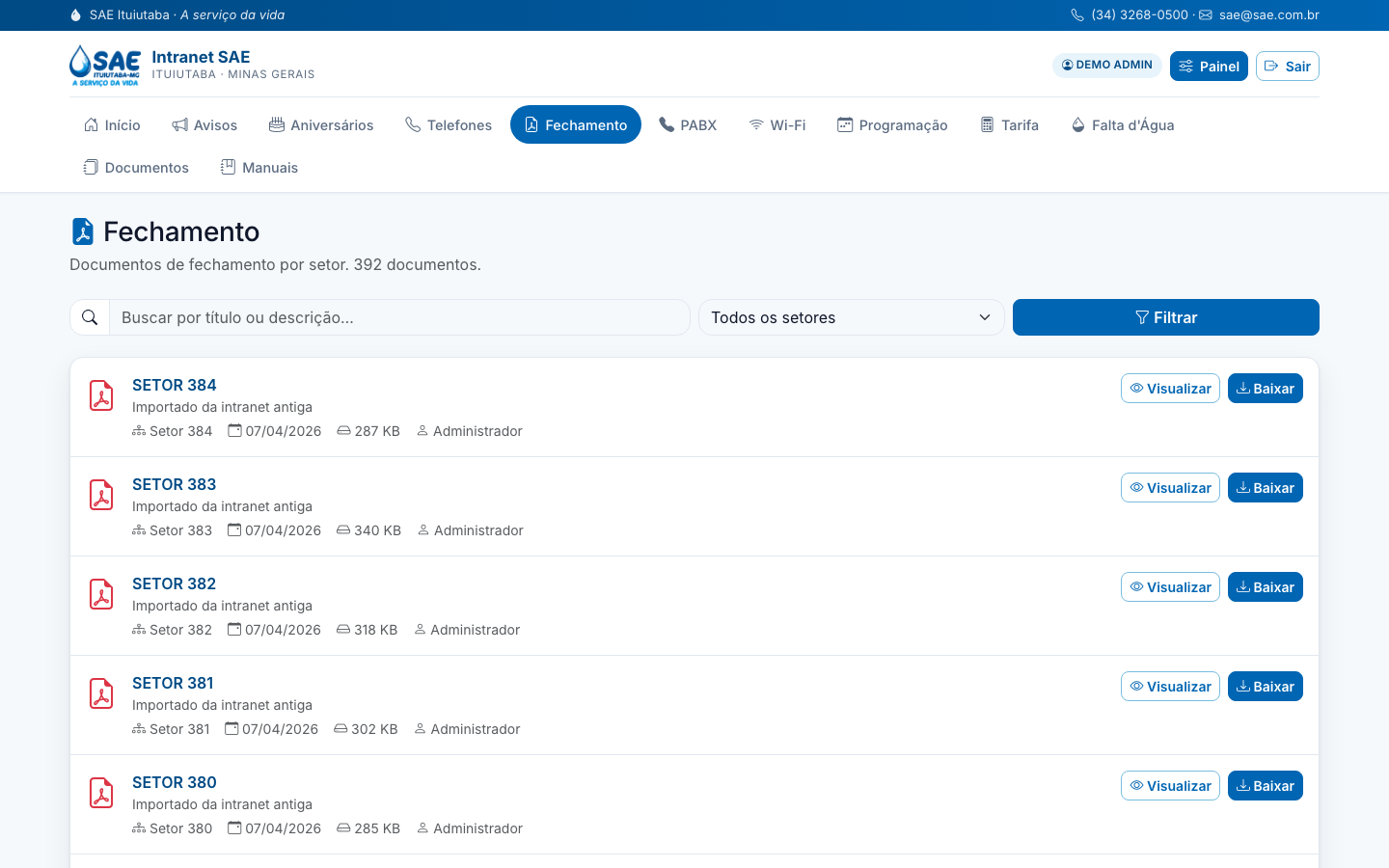Click the "Setor 382" sector label
Viewport: 1389px width, 868px height.
click(x=180, y=630)
